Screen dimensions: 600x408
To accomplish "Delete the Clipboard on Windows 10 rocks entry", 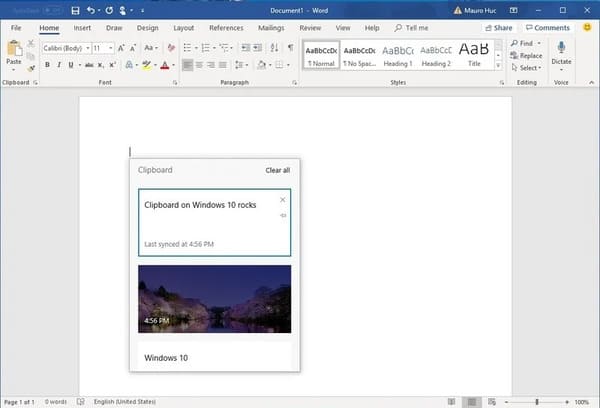I will (282, 200).
